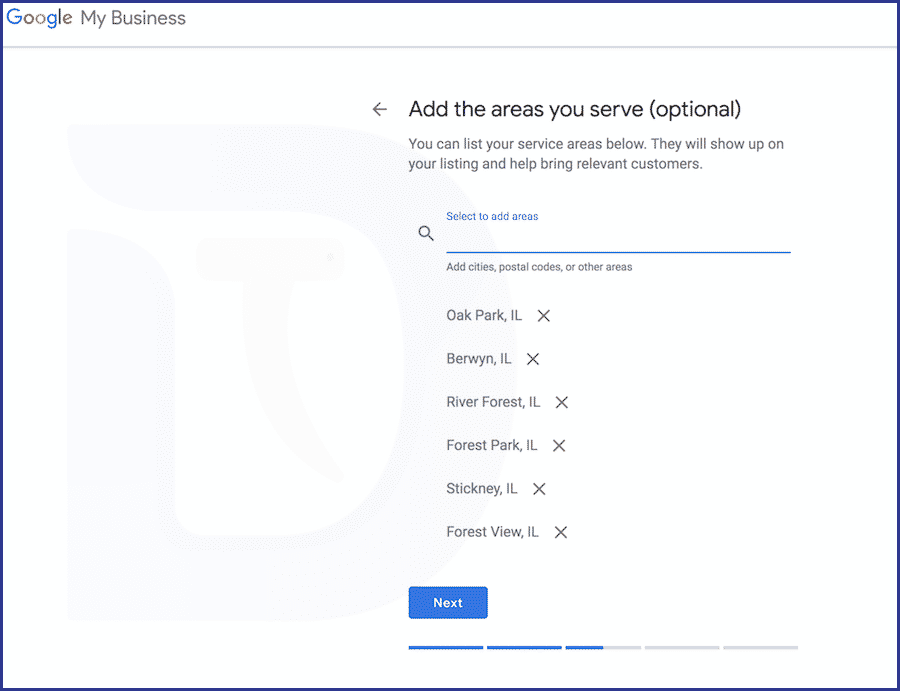This screenshot has width=900, height=691.
Task: Click the 'Add cities, postal codes' hint
Action: (x=539, y=267)
